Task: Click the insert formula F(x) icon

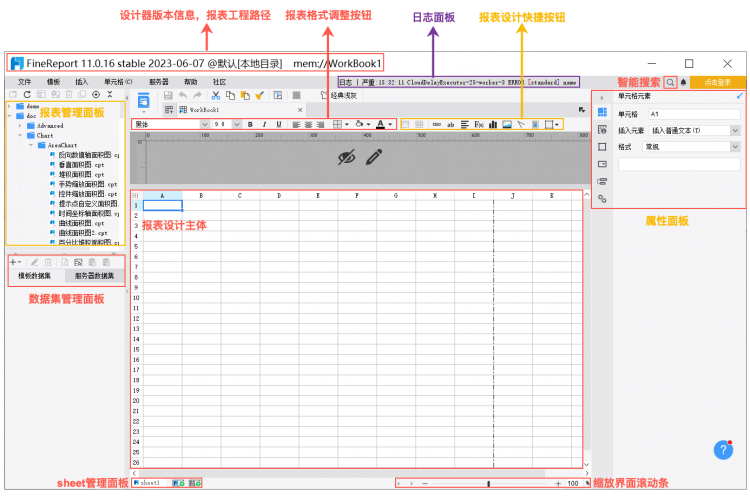Action: coord(479,124)
